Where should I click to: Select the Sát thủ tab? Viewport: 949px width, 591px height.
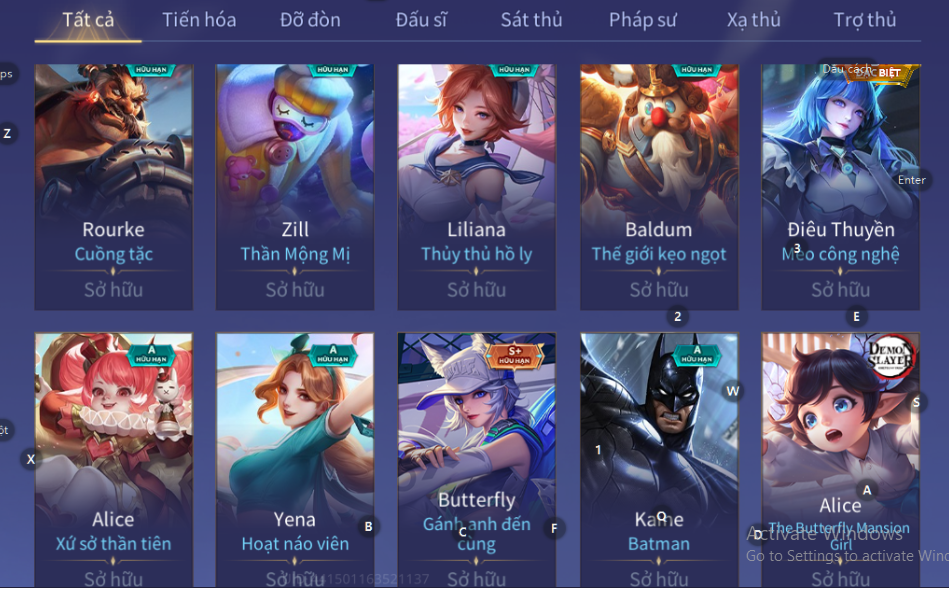531,20
